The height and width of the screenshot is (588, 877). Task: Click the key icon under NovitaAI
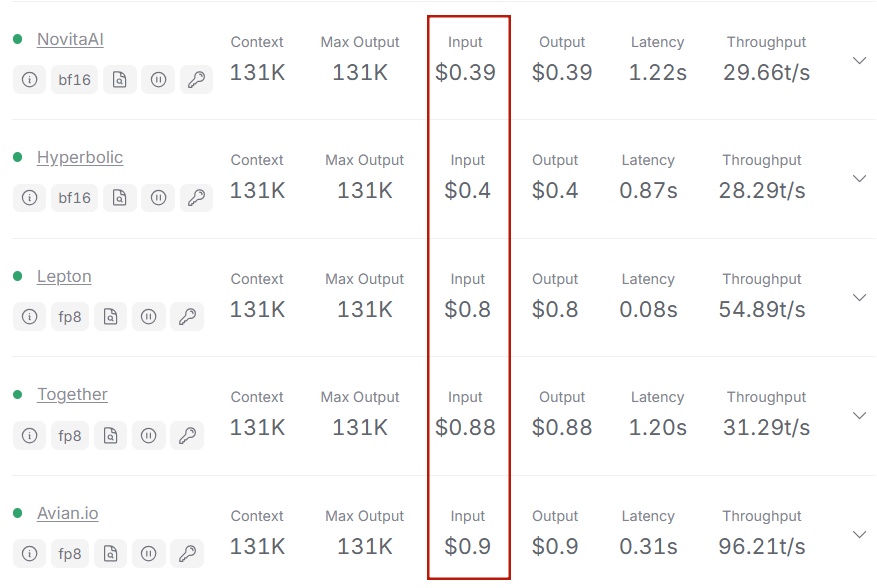[x=196, y=79]
